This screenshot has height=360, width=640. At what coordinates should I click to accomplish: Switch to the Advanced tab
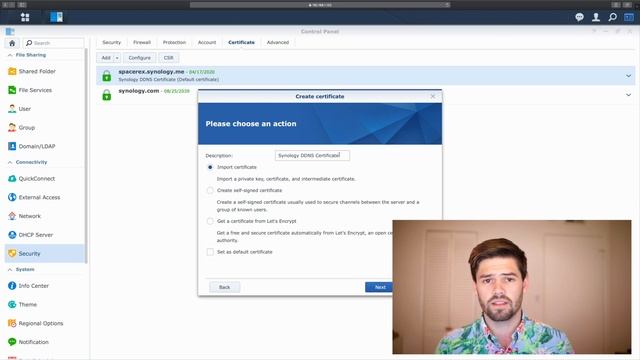pyautogui.click(x=278, y=42)
